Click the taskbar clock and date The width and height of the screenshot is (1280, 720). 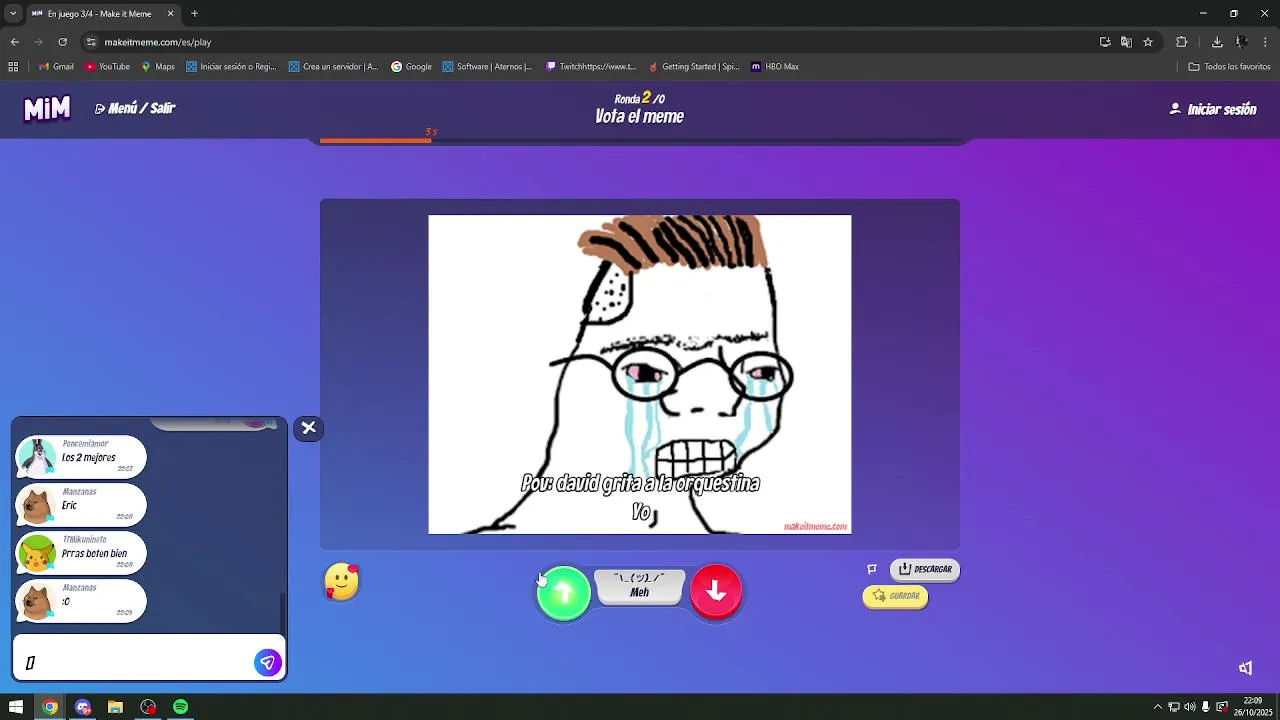1252,707
